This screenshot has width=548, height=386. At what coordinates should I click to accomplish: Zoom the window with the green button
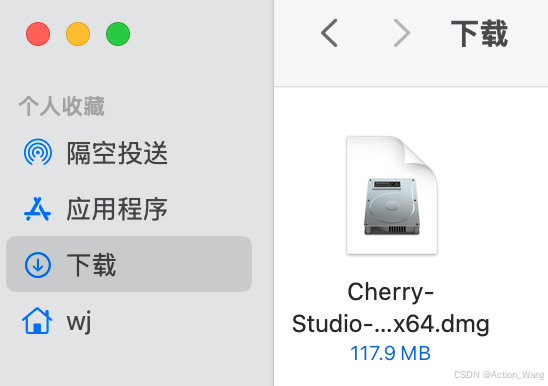coord(118,34)
